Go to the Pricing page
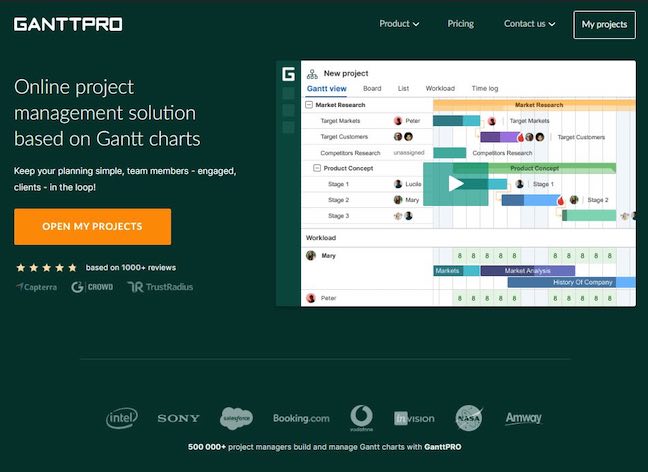Screen dimensions: 648x472 coord(461,24)
